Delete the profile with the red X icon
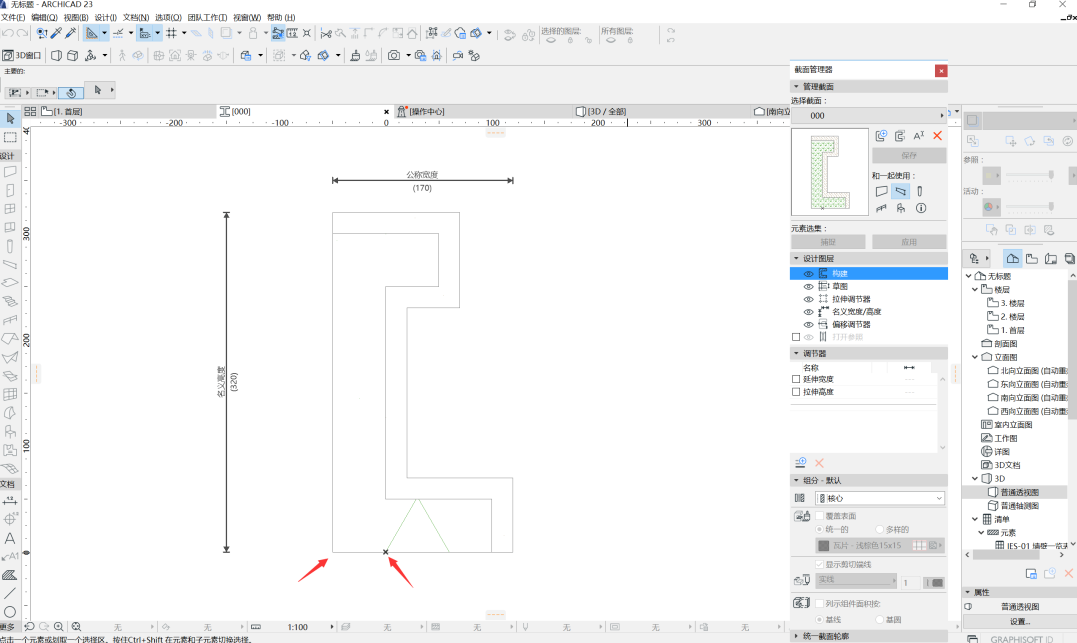Screen dimensions: 1077x643 point(938,136)
